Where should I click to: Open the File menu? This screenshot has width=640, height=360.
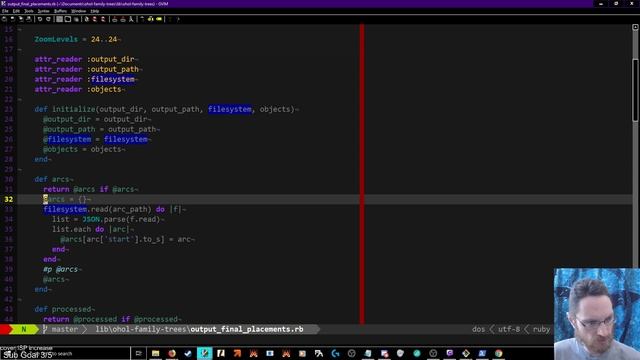point(5,11)
